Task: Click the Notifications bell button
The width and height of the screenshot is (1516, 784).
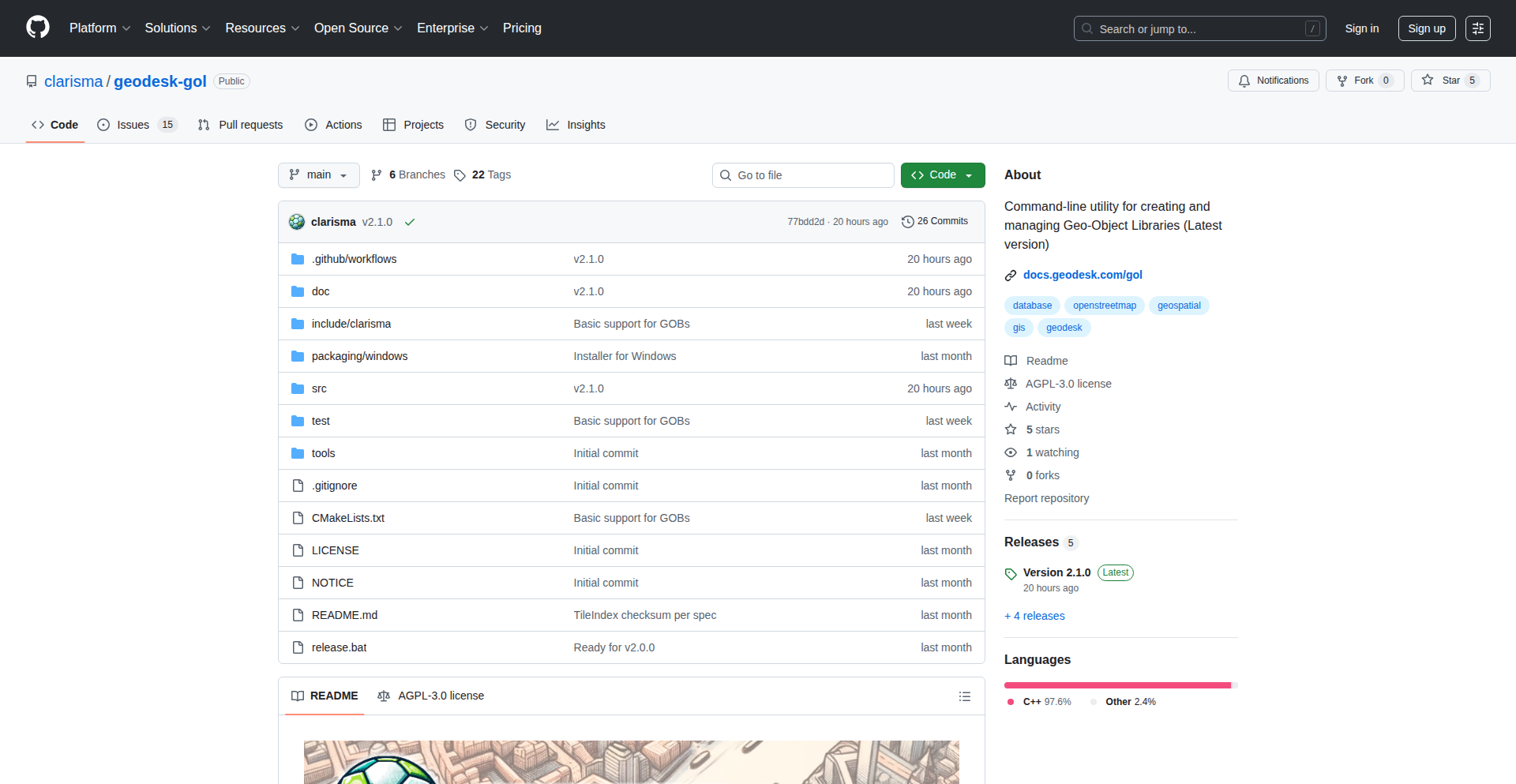Action: (1273, 81)
